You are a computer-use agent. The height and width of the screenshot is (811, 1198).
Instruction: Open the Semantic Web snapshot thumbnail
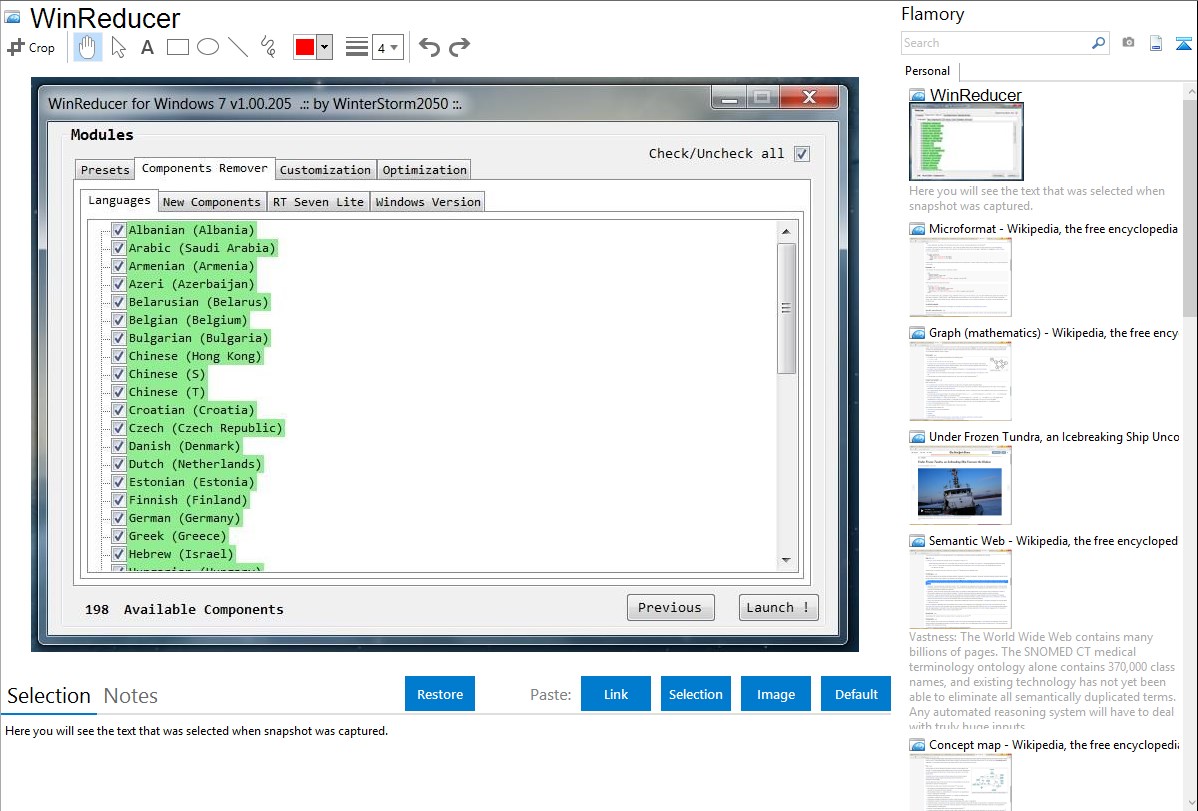click(960, 589)
